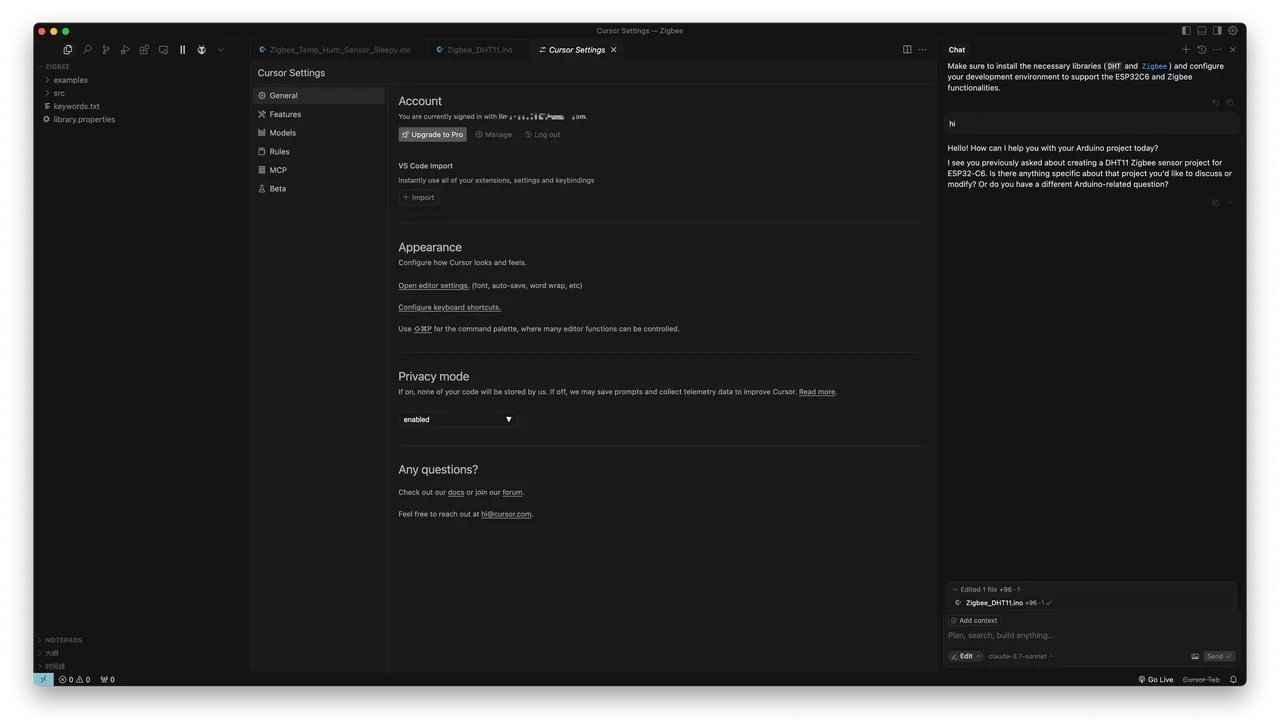Close the Cursor Settings tab
Screen dimensions: 1280x720
pyautogui.click(x=614, y=49)
